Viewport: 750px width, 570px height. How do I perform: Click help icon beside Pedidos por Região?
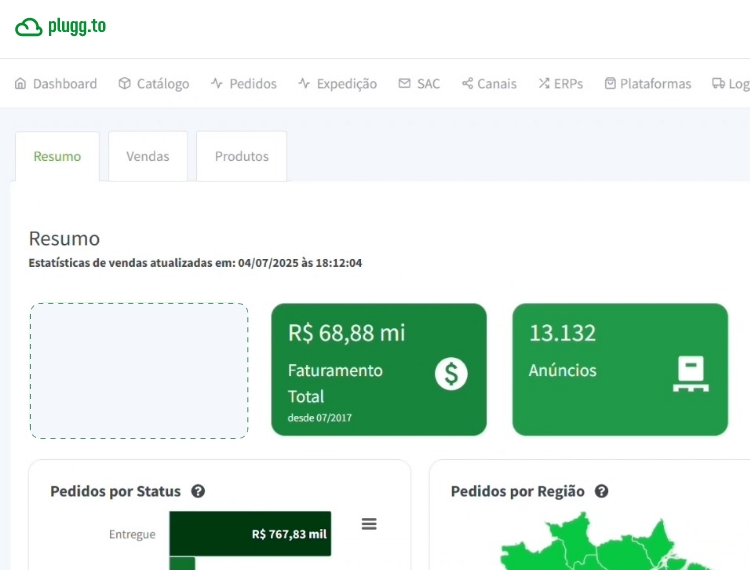pyautogui.click(x=602, y=491)
